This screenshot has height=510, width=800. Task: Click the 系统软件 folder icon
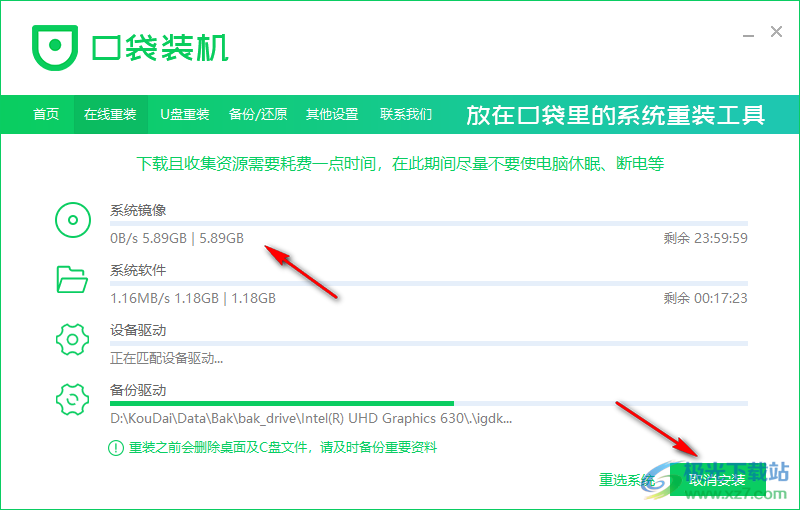coord(73,281)
